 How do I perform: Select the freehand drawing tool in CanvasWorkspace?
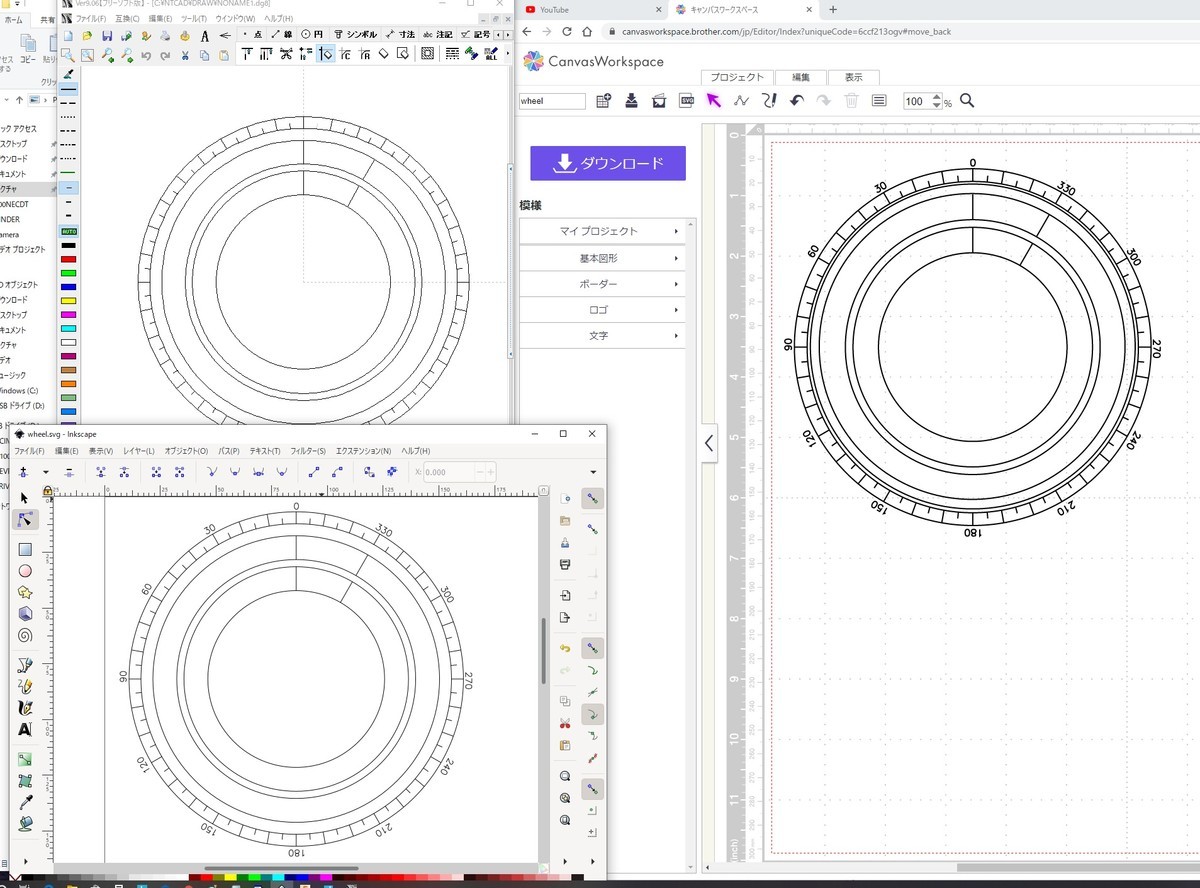tap(768, 100)
